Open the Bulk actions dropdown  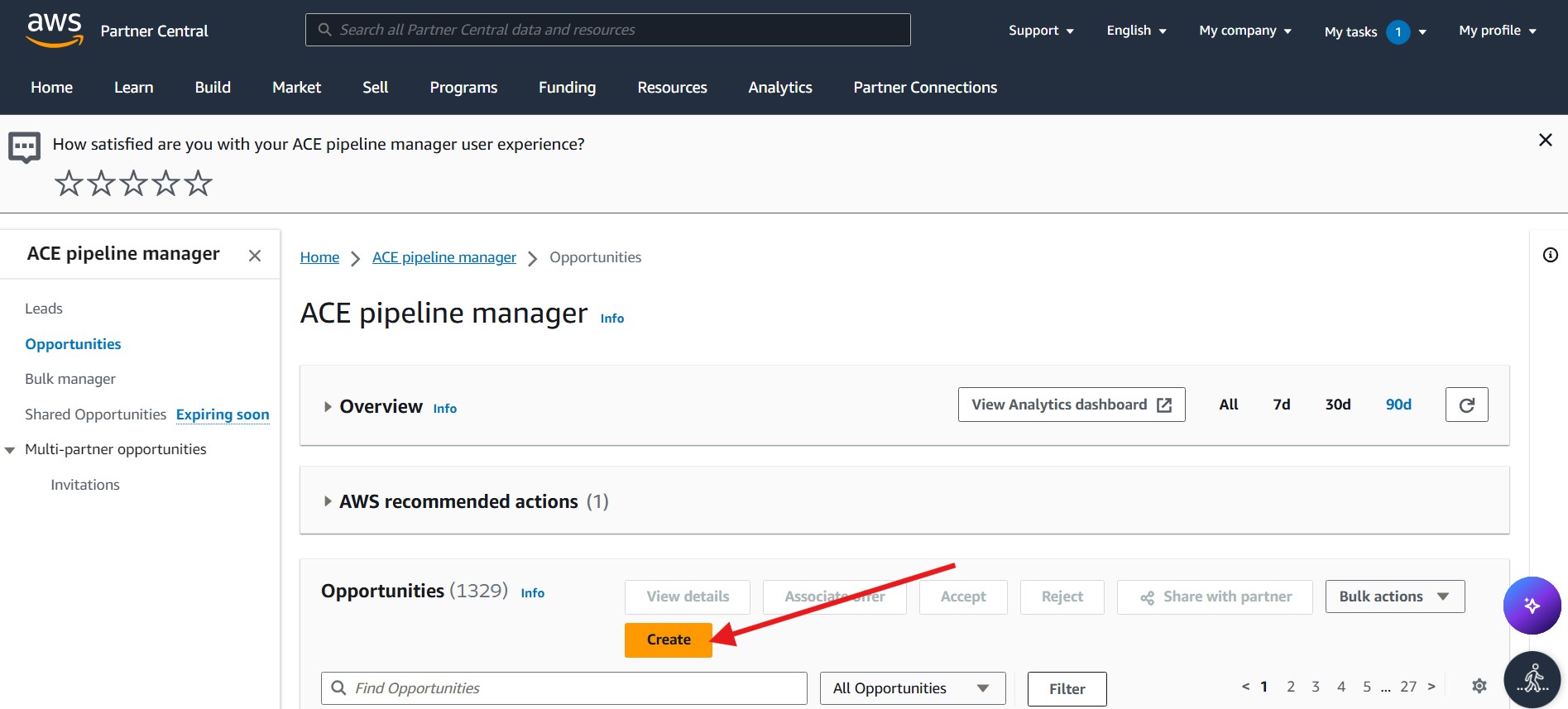(x=1395, y=596)
